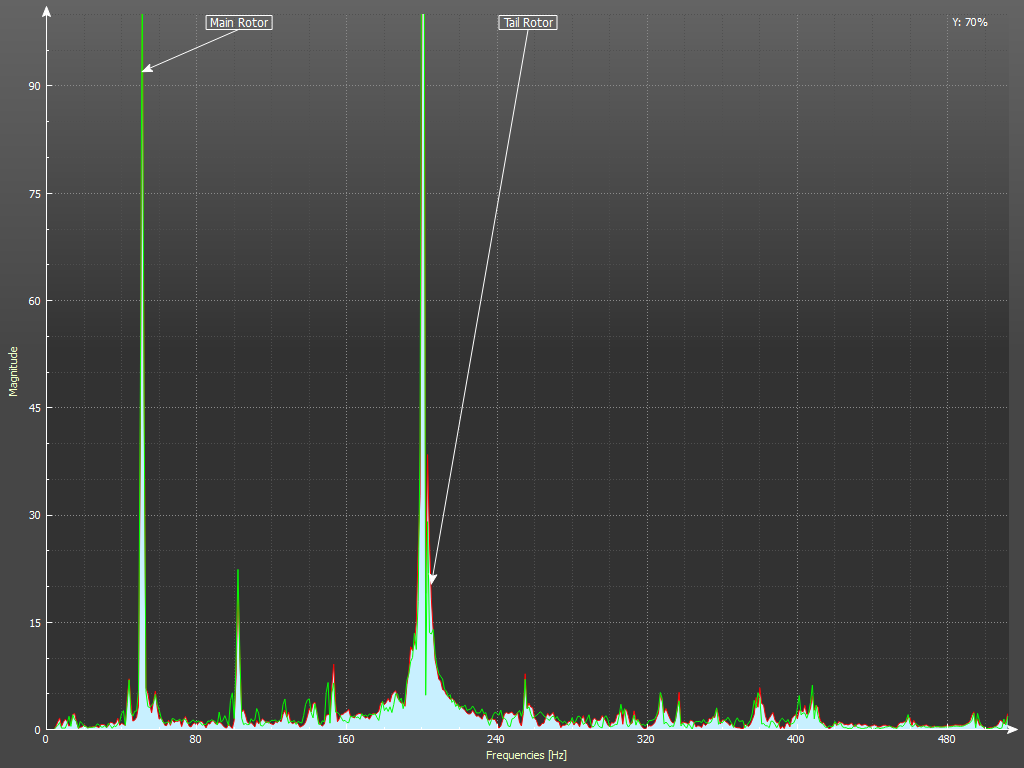Click the Main Rotor arrowhead at the peak

(x=146, y=69)
